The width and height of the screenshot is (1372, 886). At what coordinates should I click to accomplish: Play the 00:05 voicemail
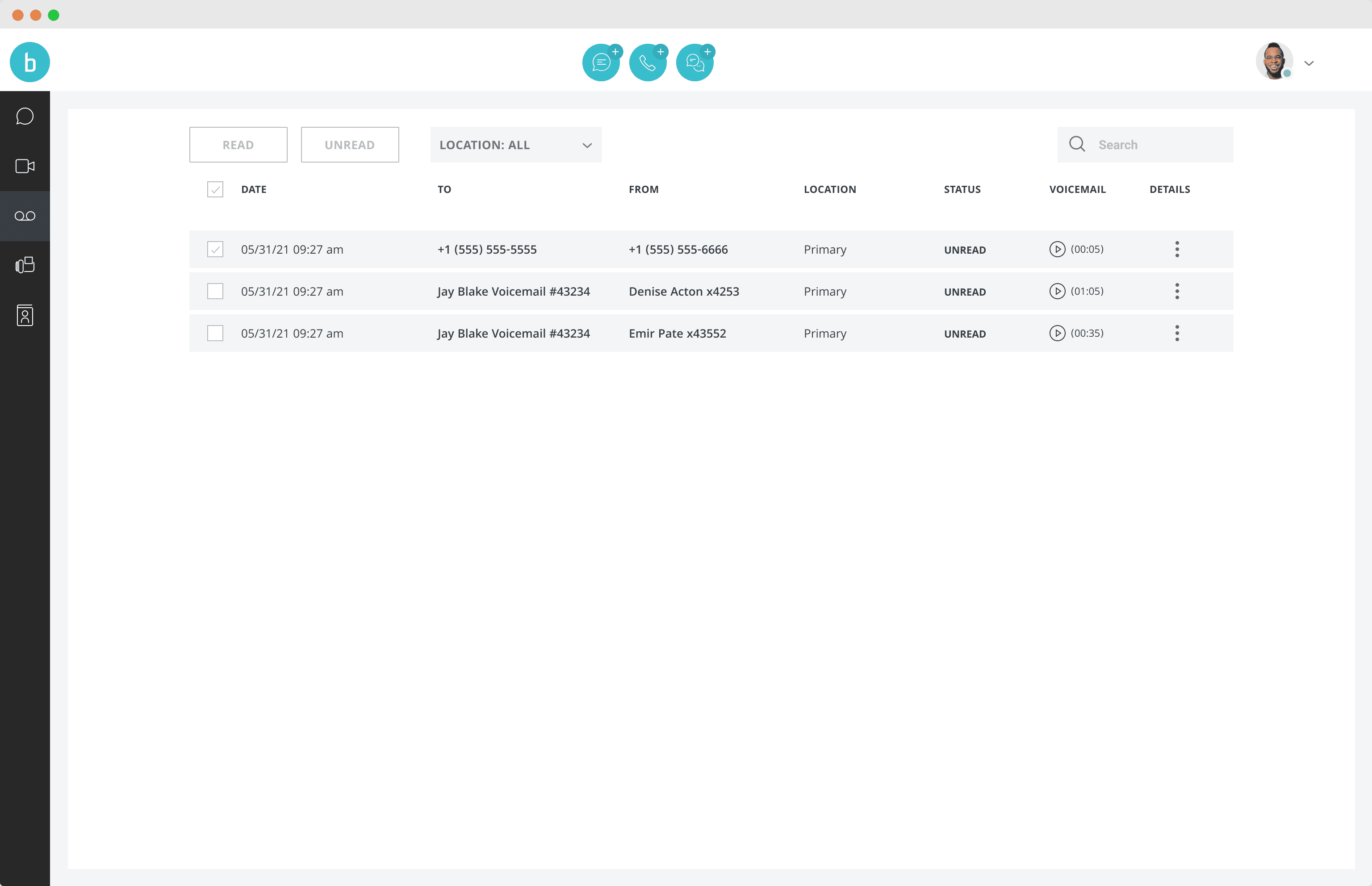tap(1057, 249)
